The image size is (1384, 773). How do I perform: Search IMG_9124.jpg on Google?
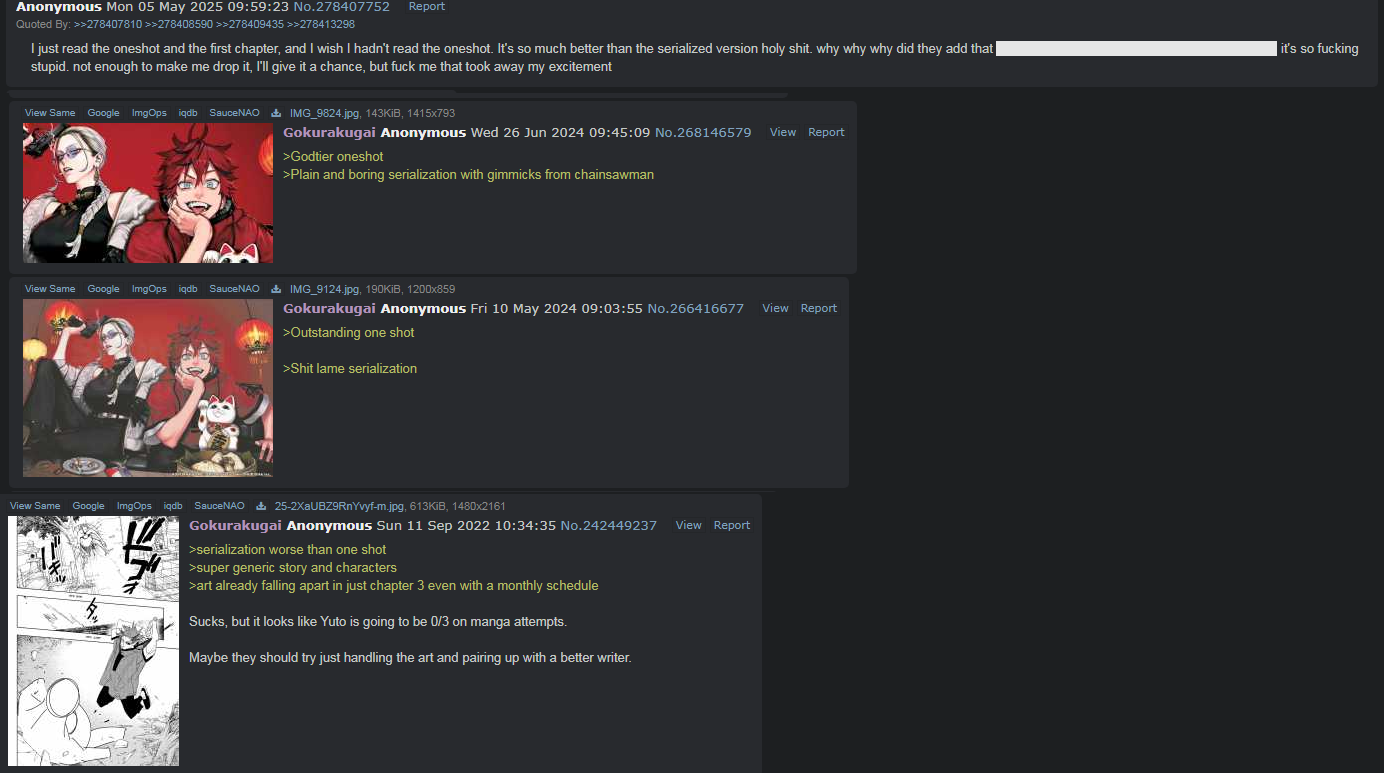pos(103,289)
